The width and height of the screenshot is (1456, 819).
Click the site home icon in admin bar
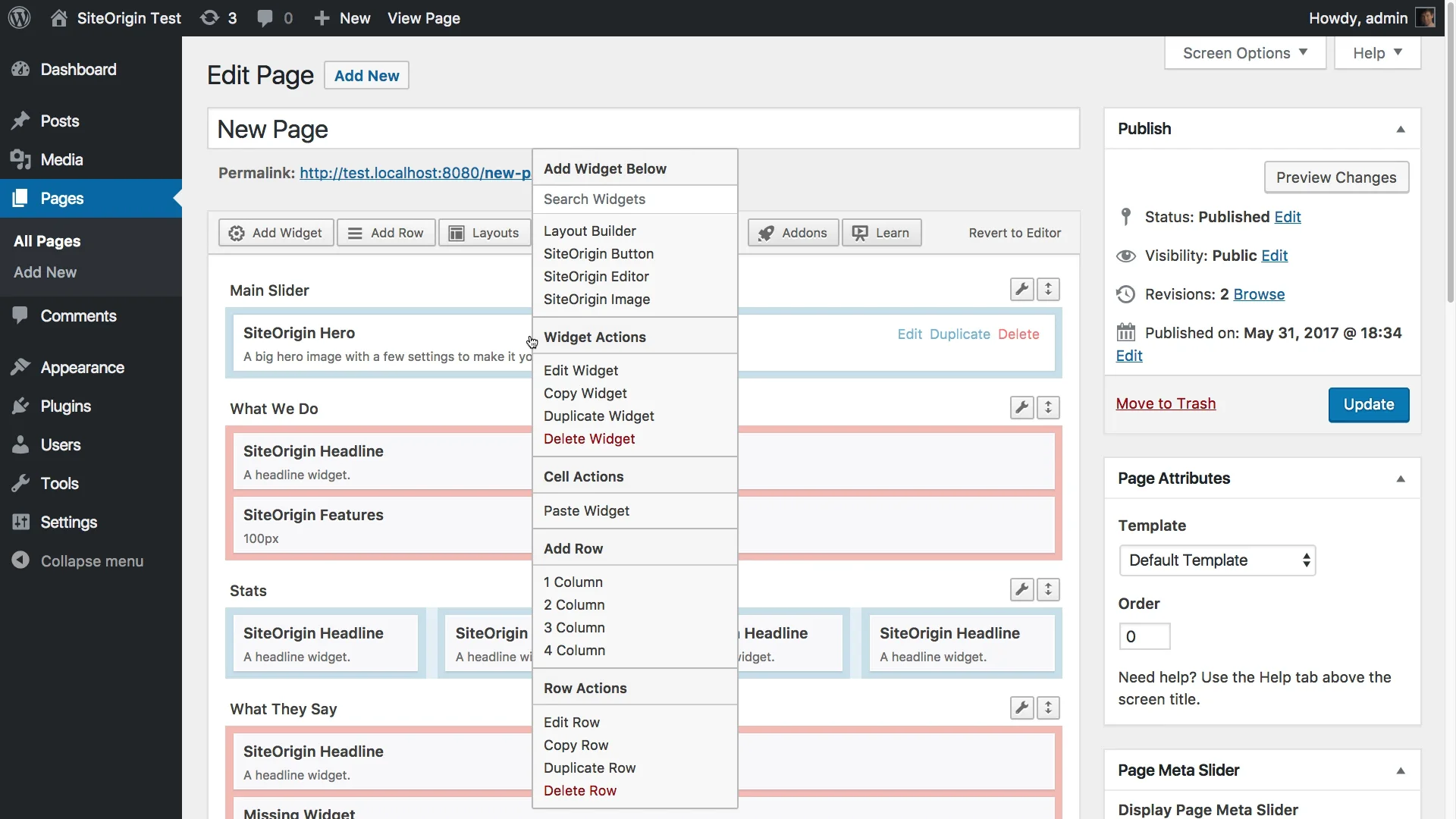(x=58, y=18)
